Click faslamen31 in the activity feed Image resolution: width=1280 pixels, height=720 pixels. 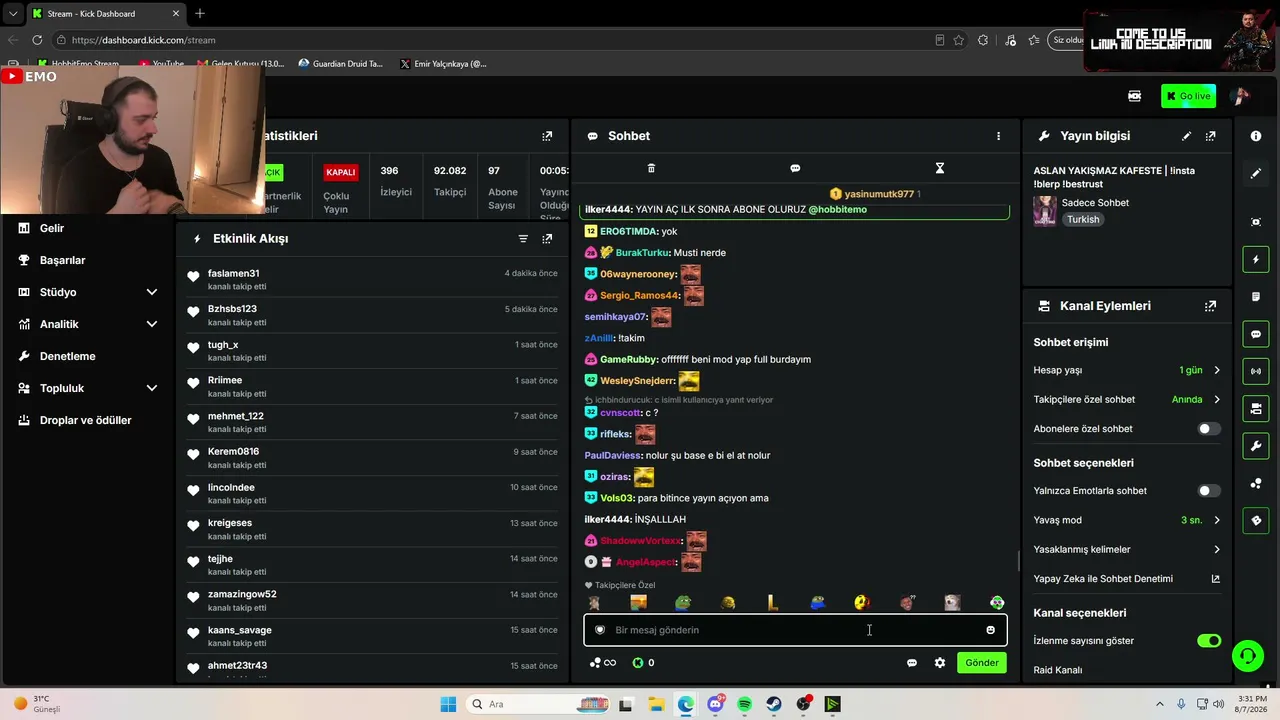click(233, 273)
